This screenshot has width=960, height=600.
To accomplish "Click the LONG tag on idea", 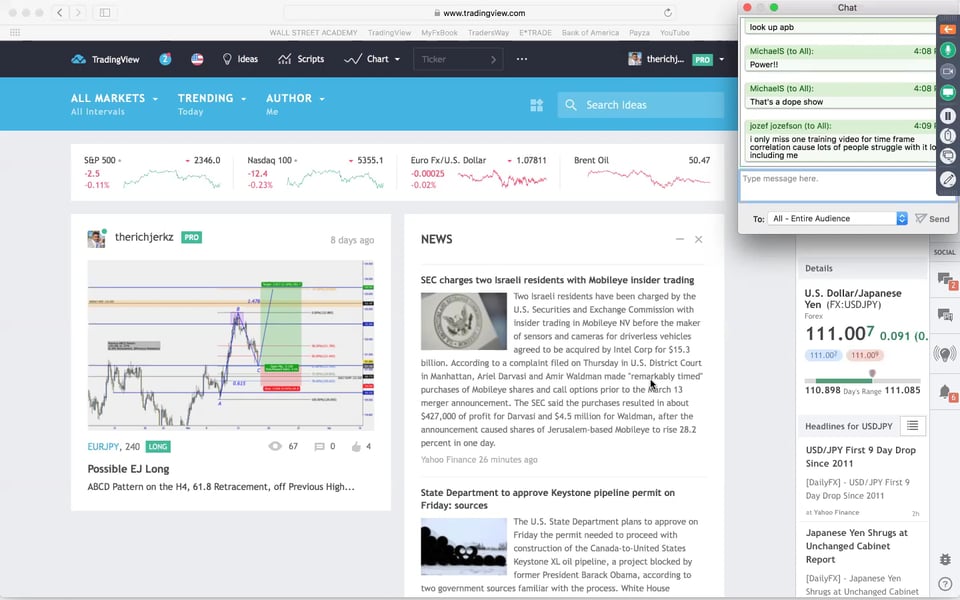I will coord(158,446).
